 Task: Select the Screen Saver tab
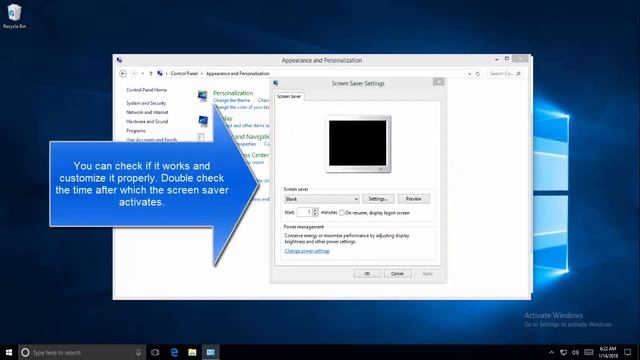pyautogui.click(x=289, y=97)
